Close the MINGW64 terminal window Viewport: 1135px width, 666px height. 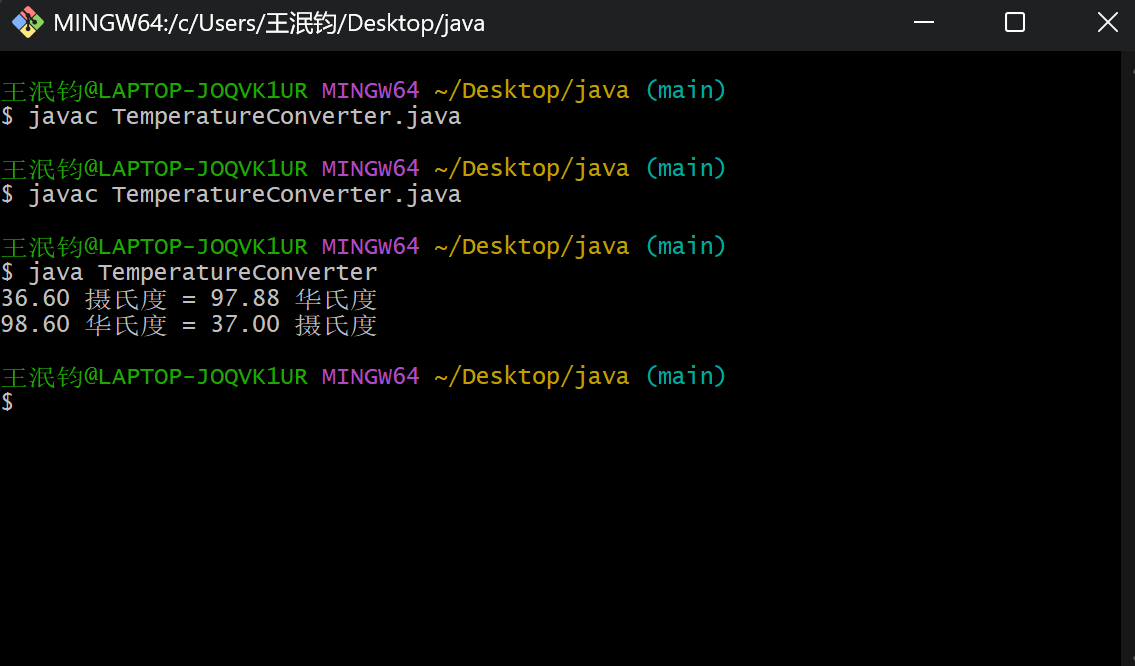[x=1107, y=22]
